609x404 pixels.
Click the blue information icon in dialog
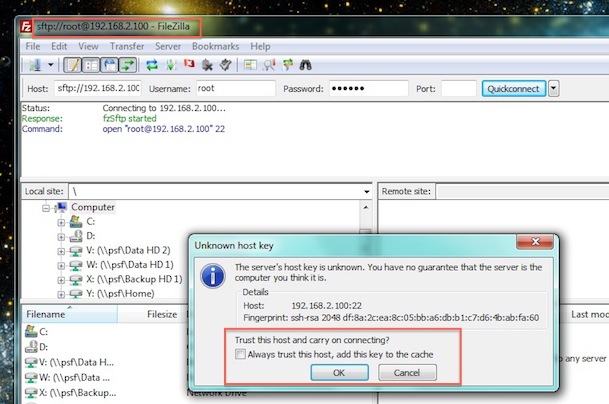tap(212, 276)
